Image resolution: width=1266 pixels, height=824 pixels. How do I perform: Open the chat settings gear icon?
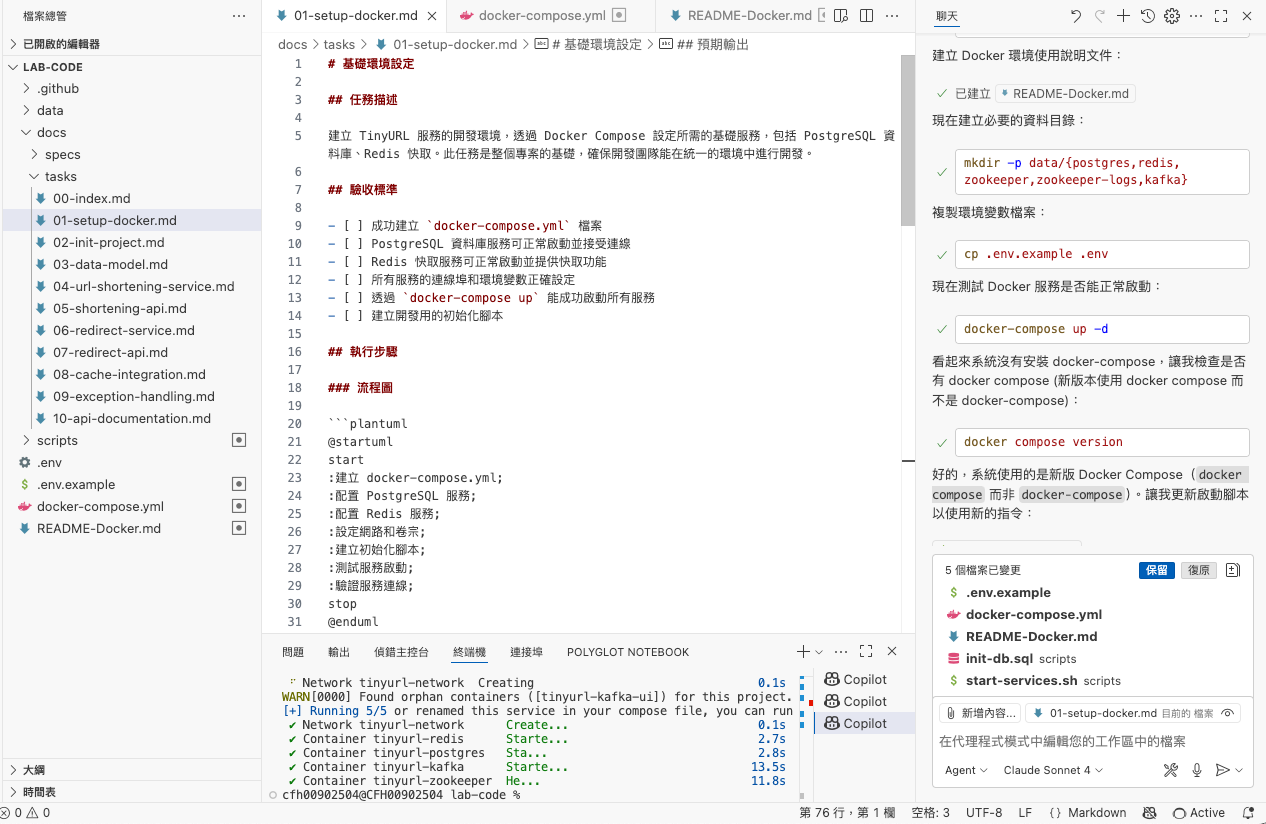tap(1171, 16)
